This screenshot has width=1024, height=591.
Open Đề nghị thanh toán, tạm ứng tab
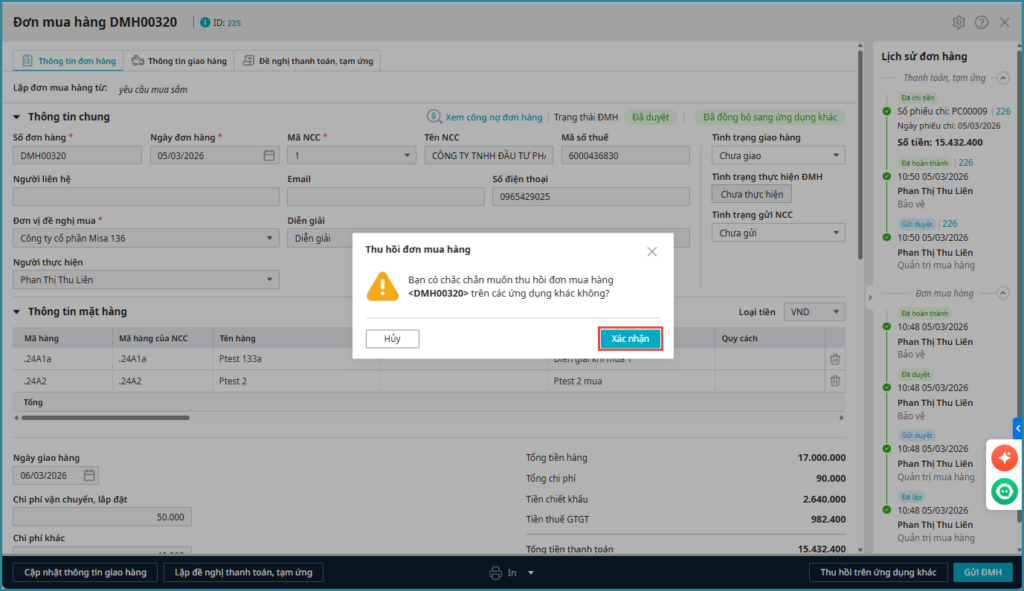coord(308,61)
